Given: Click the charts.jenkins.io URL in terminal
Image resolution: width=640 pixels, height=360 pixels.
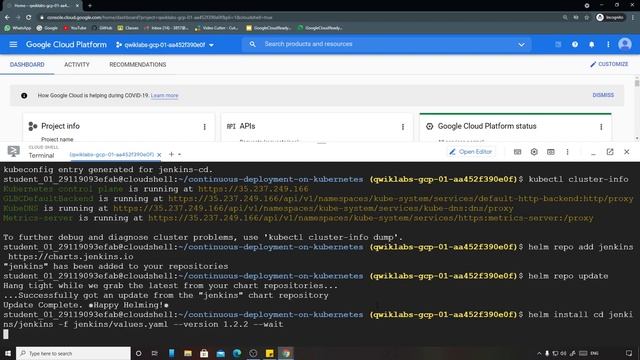Looking at the screenshot, I should (x=71, y=257).
